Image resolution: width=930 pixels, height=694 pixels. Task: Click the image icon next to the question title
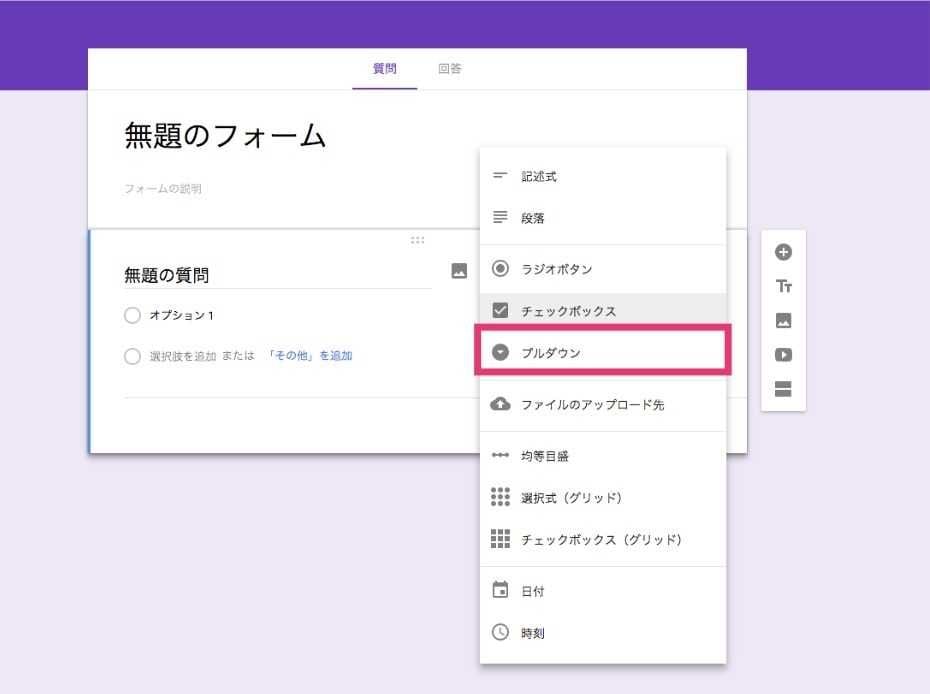pos(459,270)
